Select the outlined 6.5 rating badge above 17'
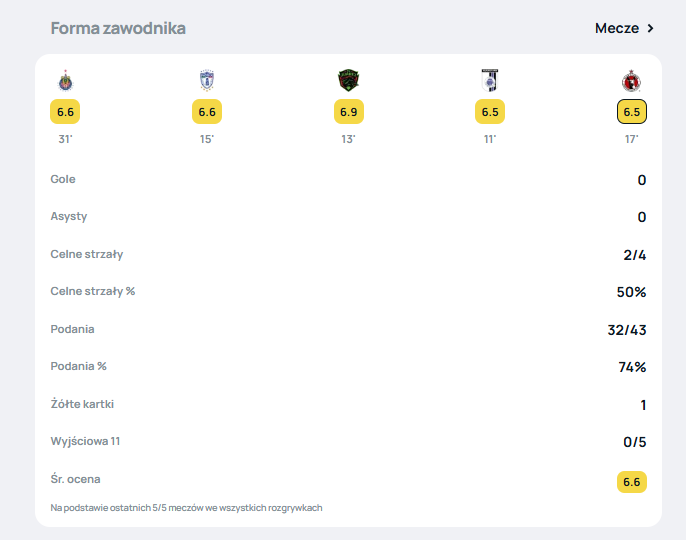This screenshot has width=686, height=540. coord(632,112)
